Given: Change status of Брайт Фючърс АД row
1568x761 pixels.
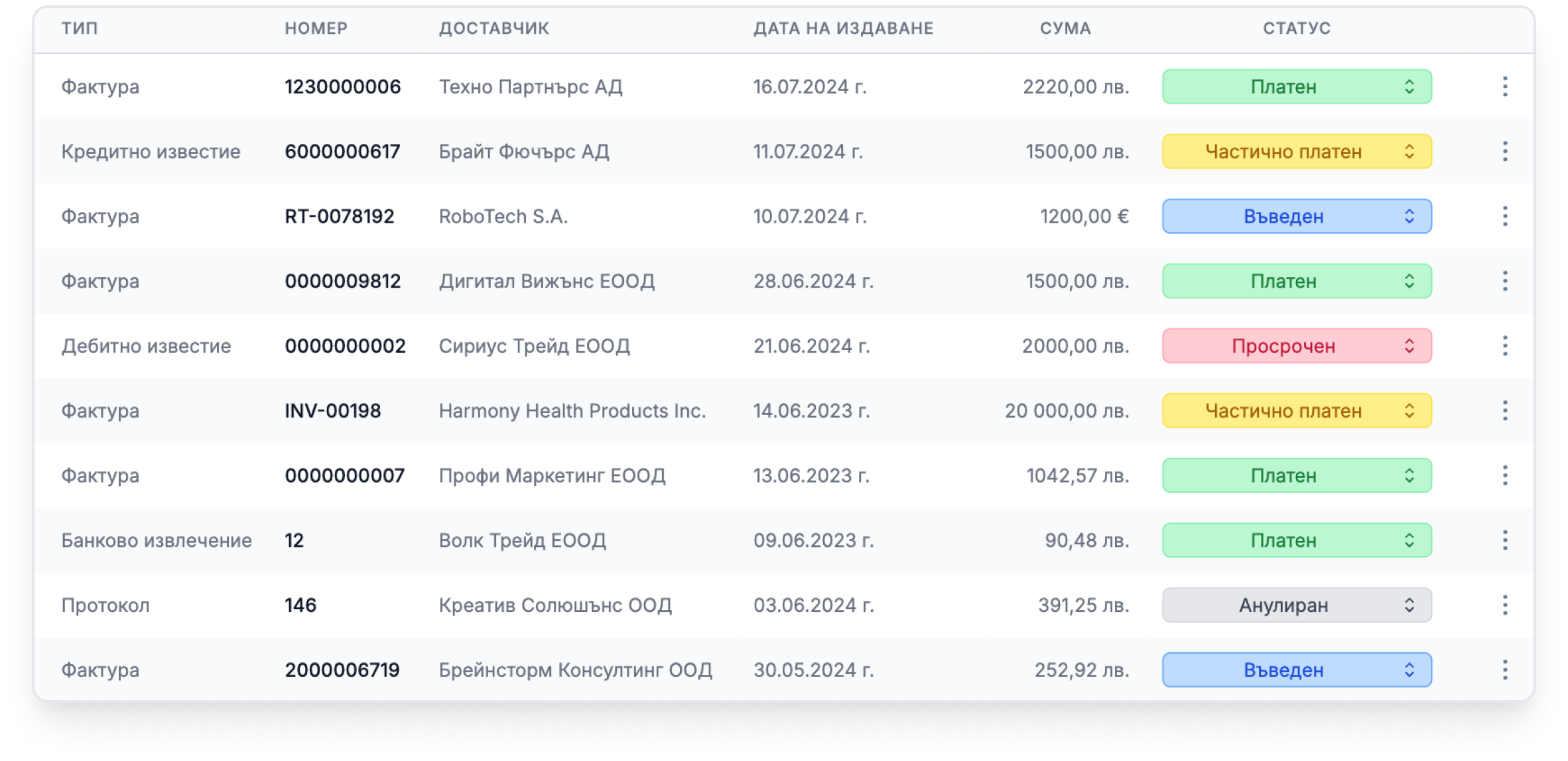Looking at the screenshot, I should point(1297,152).
